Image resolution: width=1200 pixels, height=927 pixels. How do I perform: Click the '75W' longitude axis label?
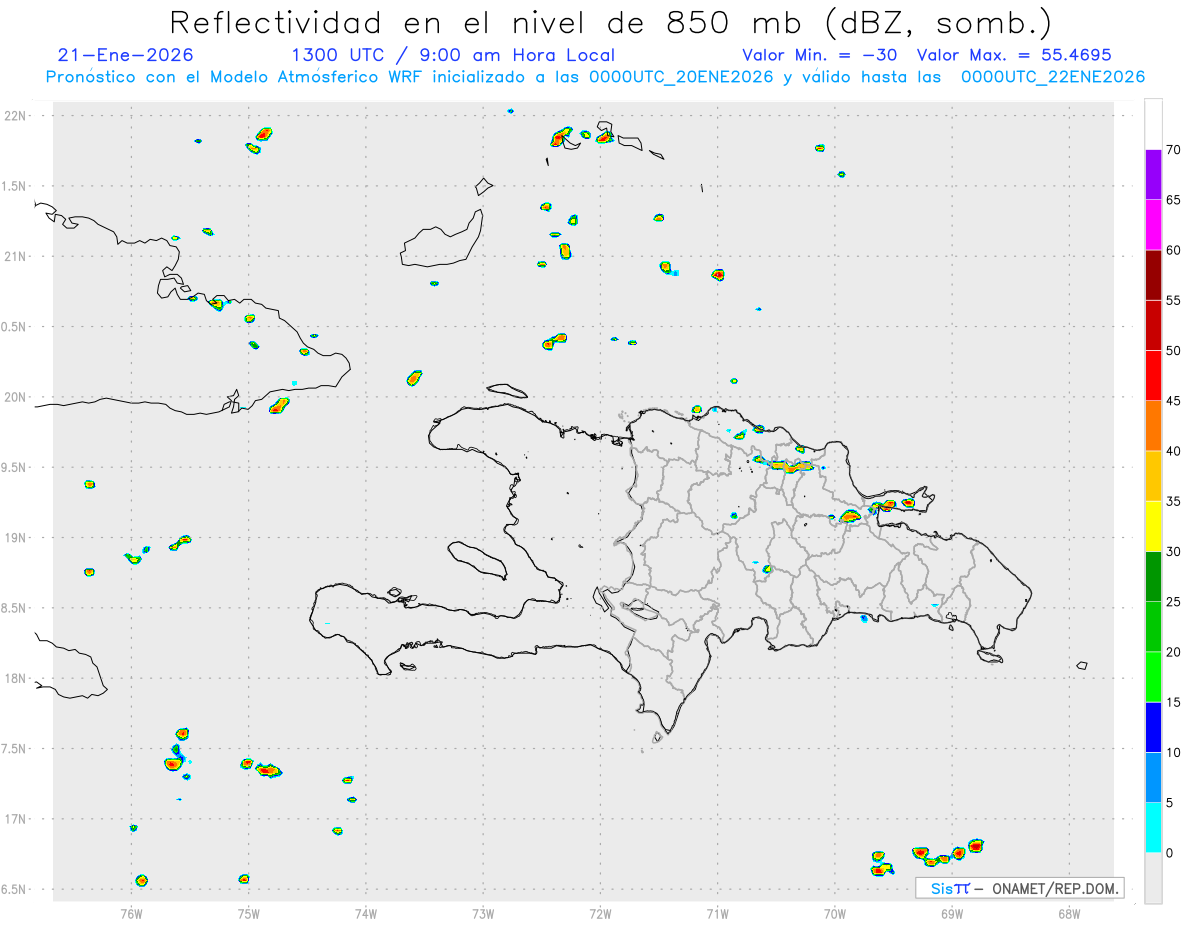(x=248, y=913)
